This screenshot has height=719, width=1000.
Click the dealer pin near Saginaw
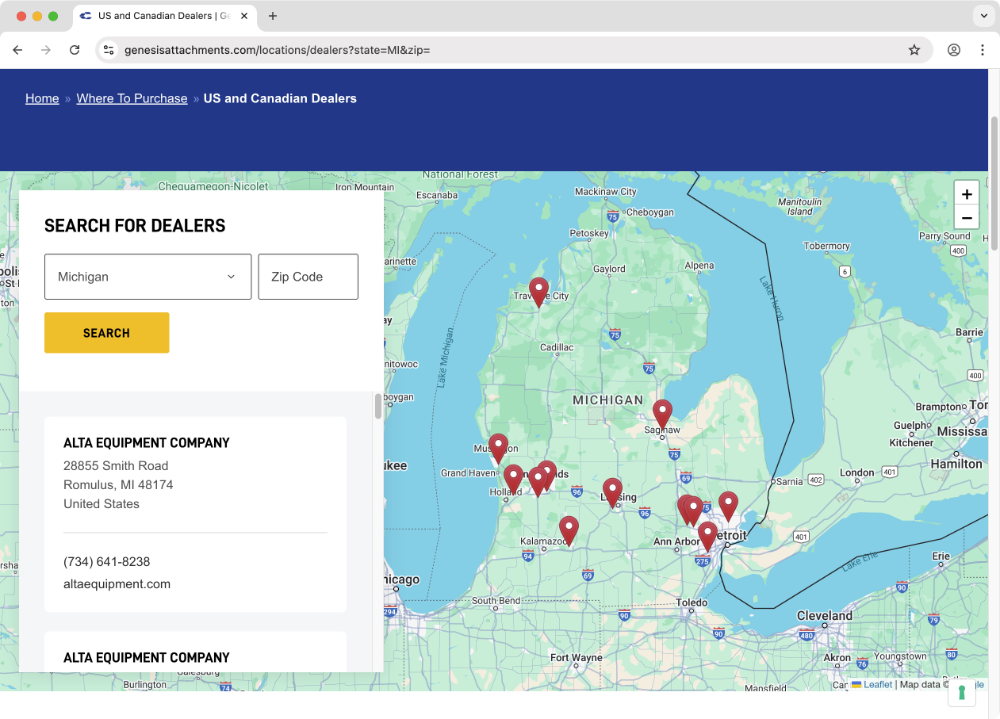pos(662,410)
